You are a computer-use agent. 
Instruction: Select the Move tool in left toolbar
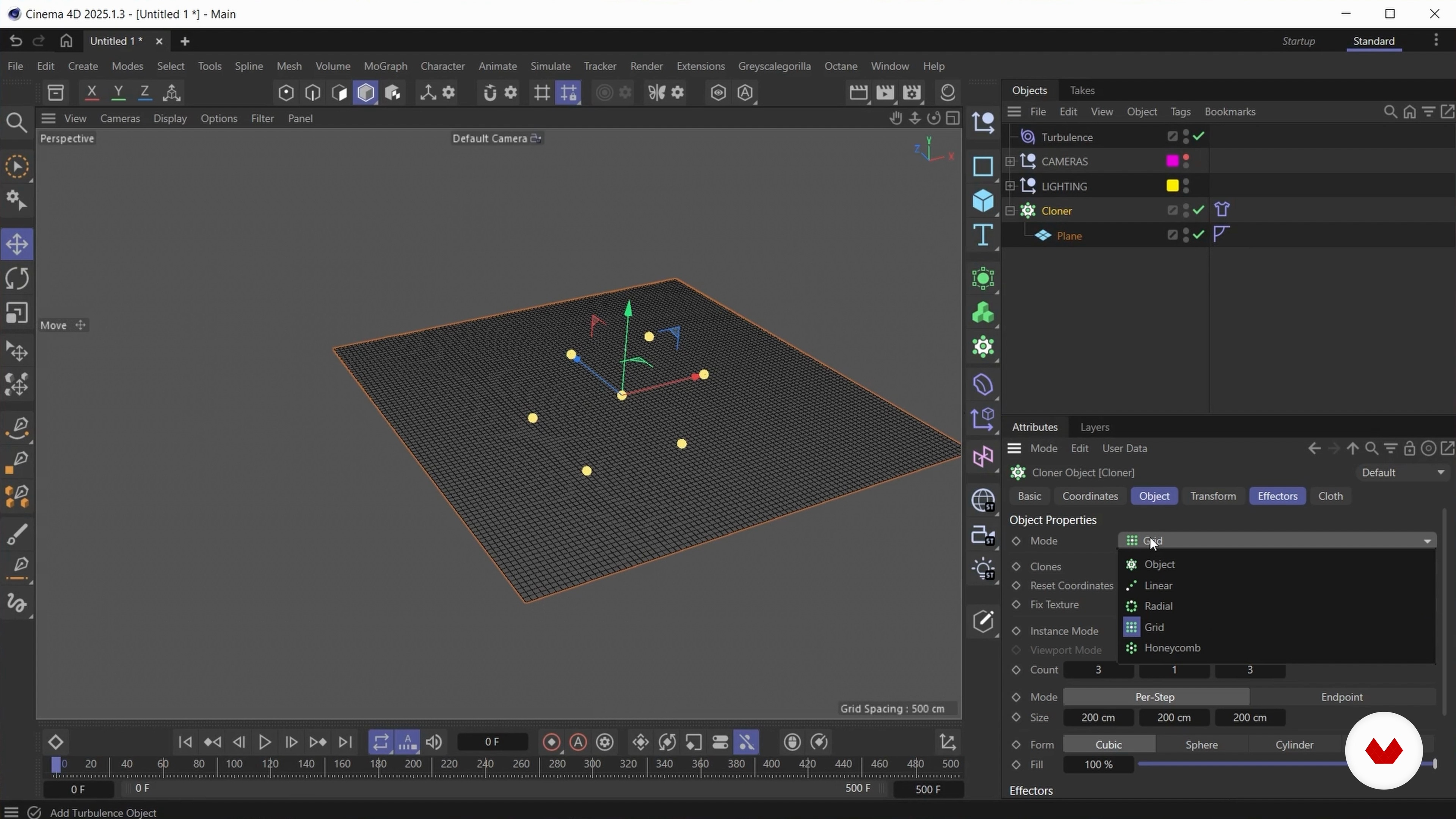pos(17,244)
